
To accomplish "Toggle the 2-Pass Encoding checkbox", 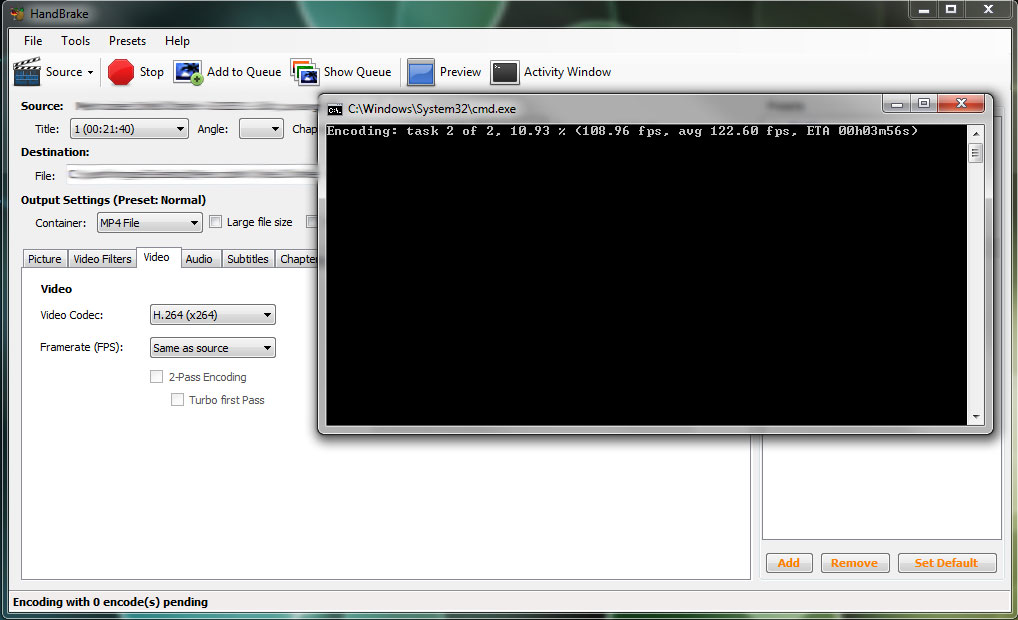I will (156, 377).
